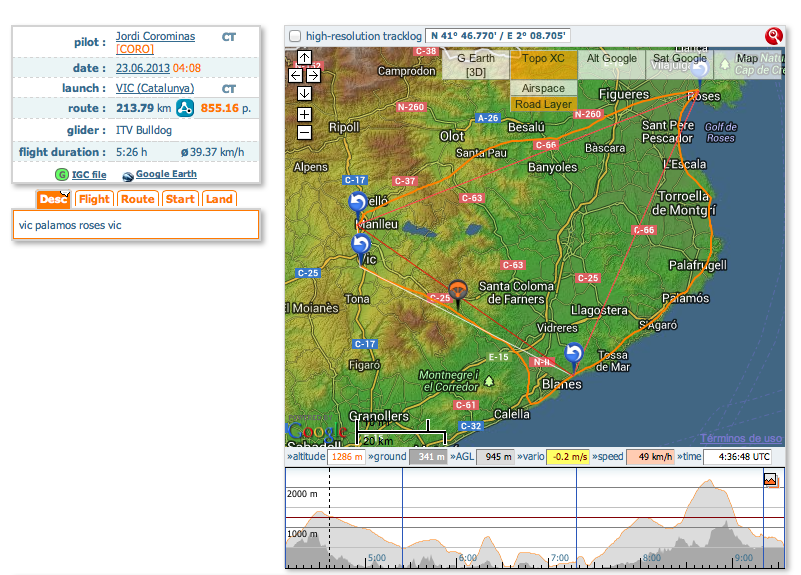Click the chart toggle icon in altitude graph
The width and height of the screenshot is (801, 575).
tap(770, 480)
